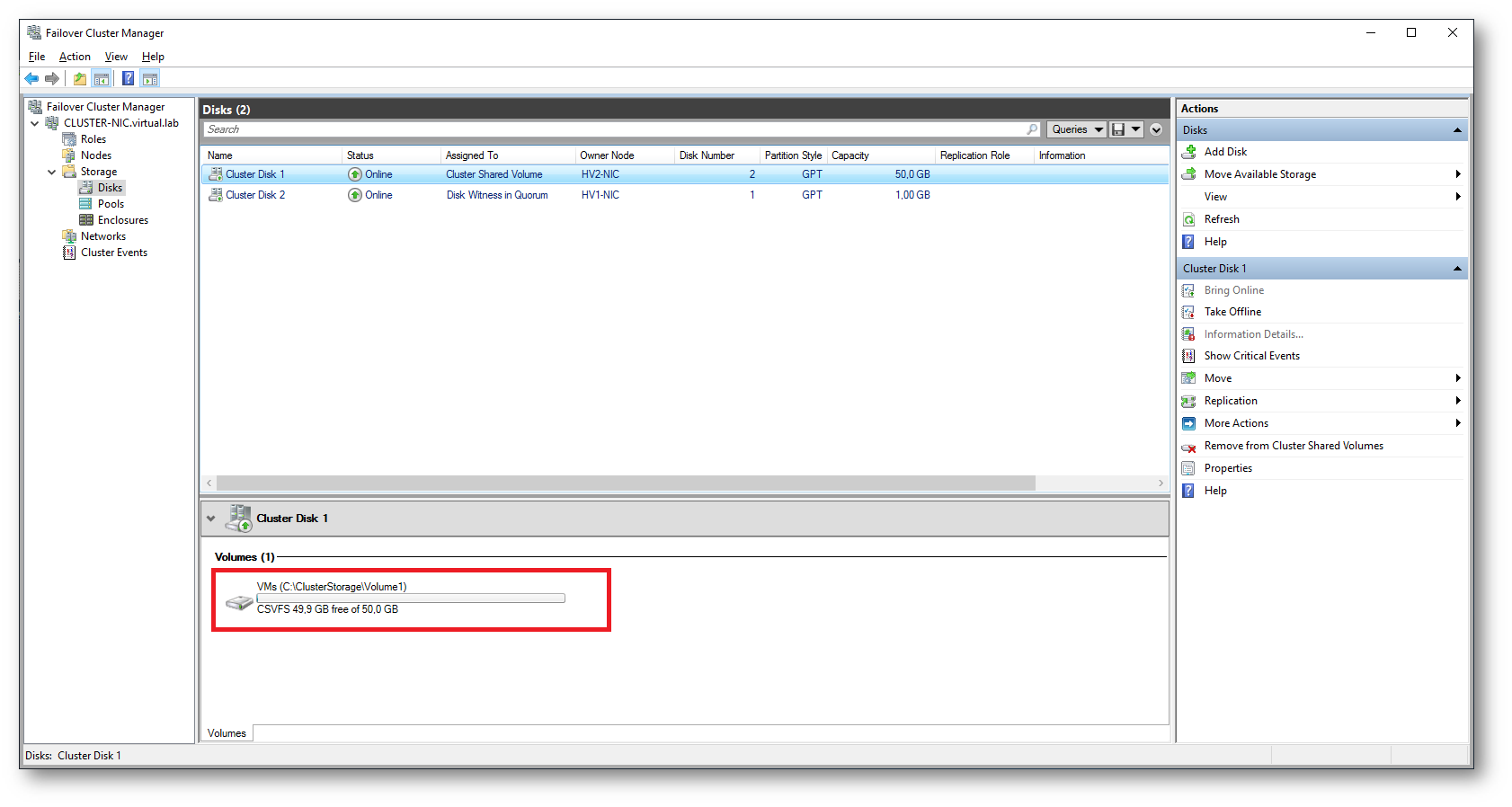The image size is (1512, 807).
Task: Click the Online status icon for Cluster Disk 2
Action: 355,195
